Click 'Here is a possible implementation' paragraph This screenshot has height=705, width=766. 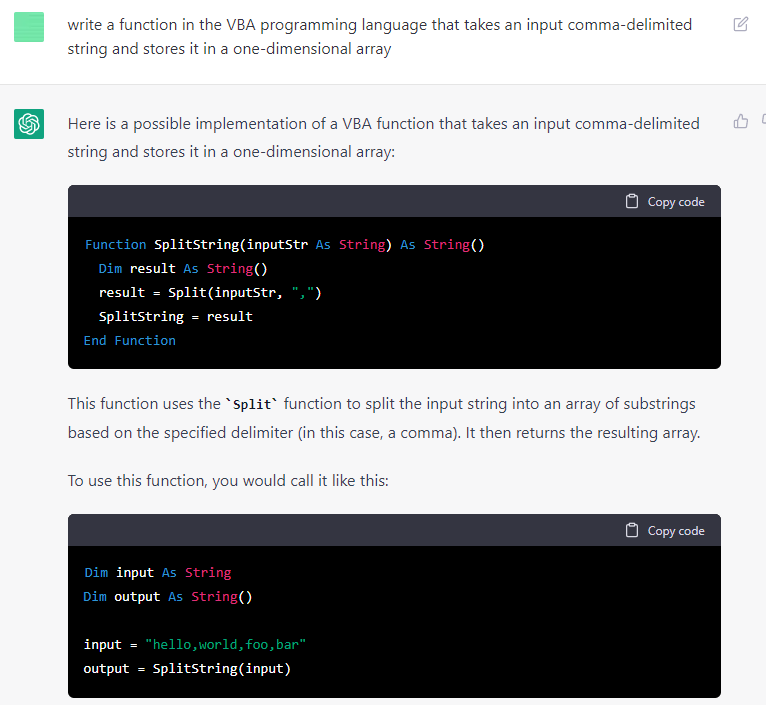pyautogui.click(x=383, y=138)
